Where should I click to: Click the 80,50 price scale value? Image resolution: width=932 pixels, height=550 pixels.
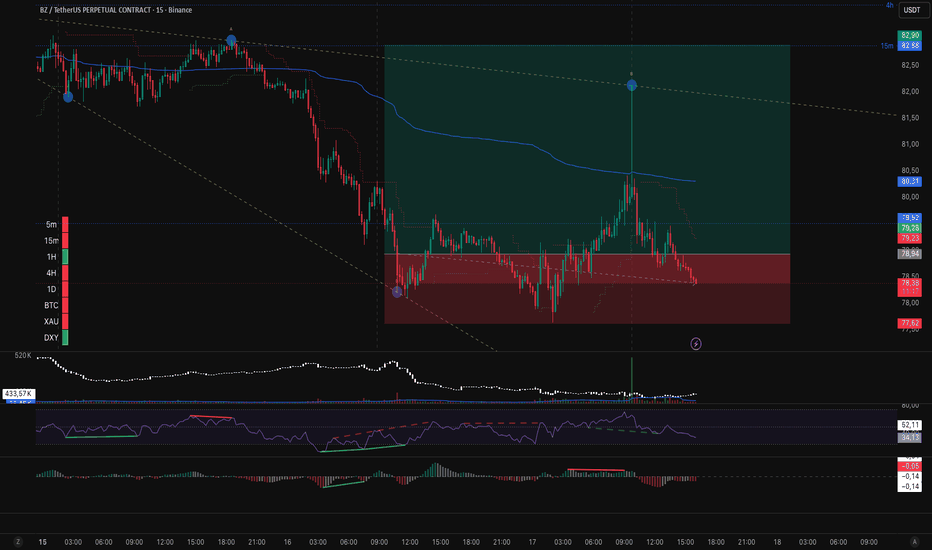click(910, 171)
